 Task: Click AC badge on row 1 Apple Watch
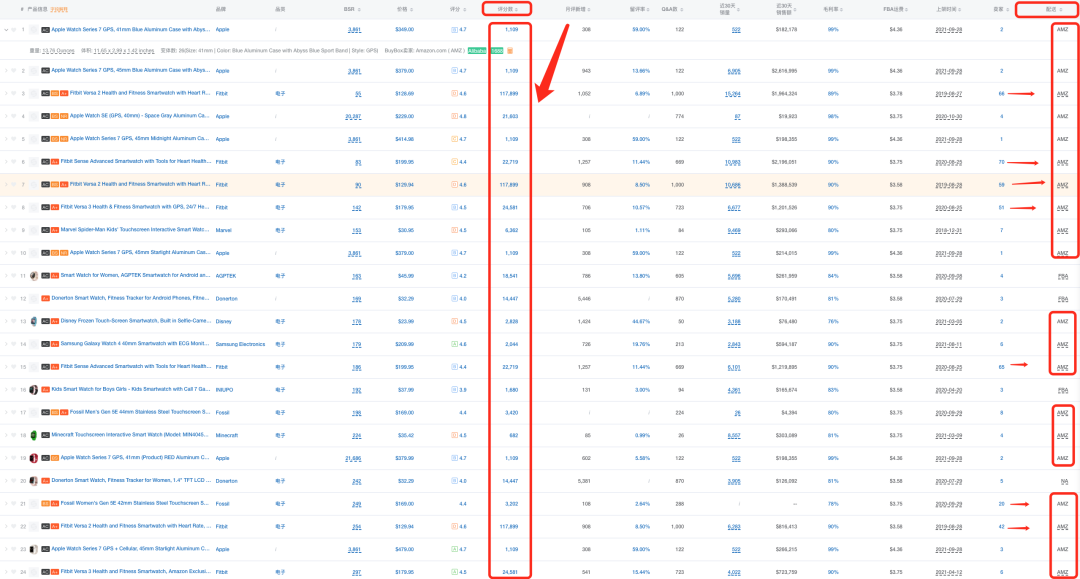point(45,30)
